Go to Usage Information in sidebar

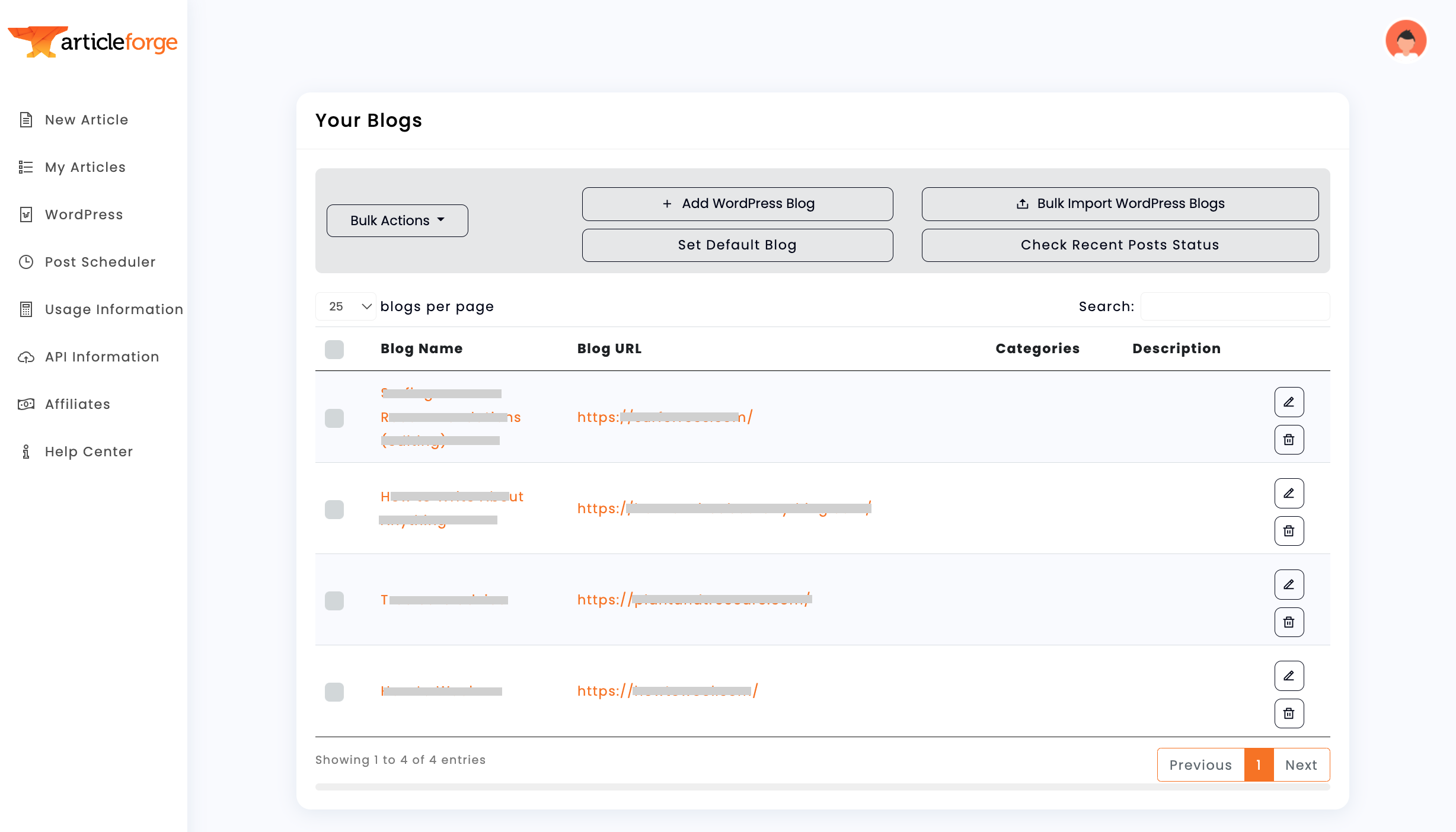114,309
